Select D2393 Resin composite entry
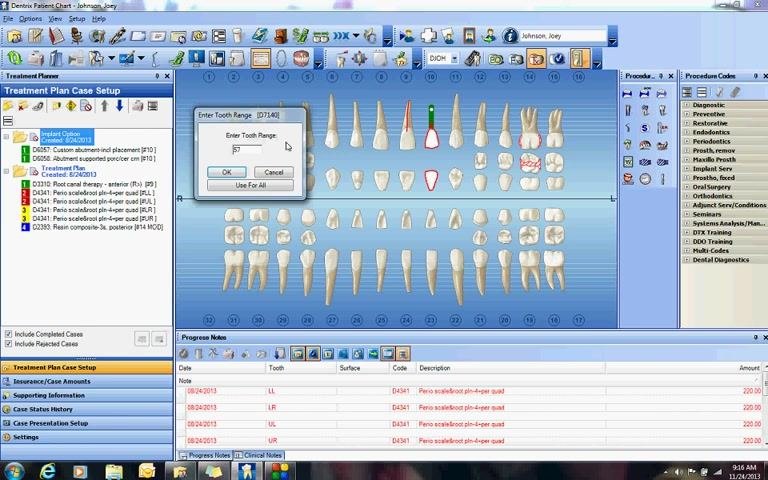 [x=97, y=227]
